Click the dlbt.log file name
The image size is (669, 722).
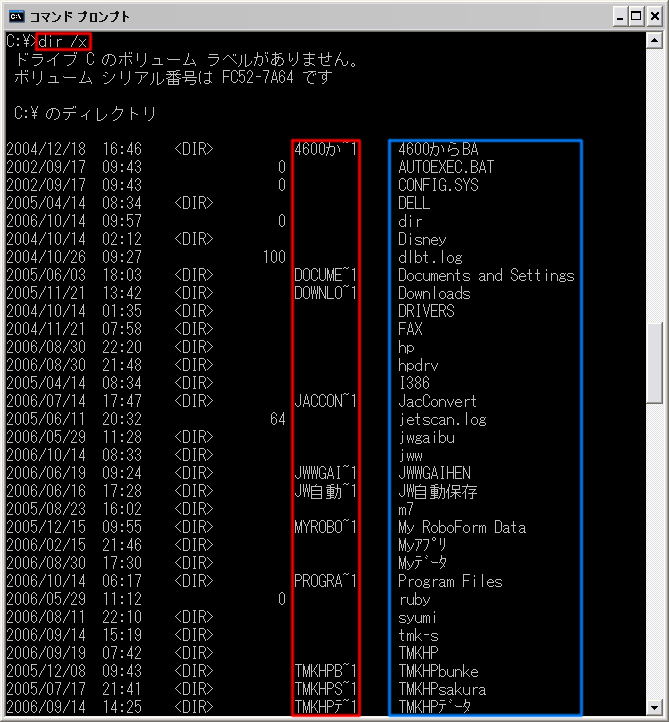430,257
